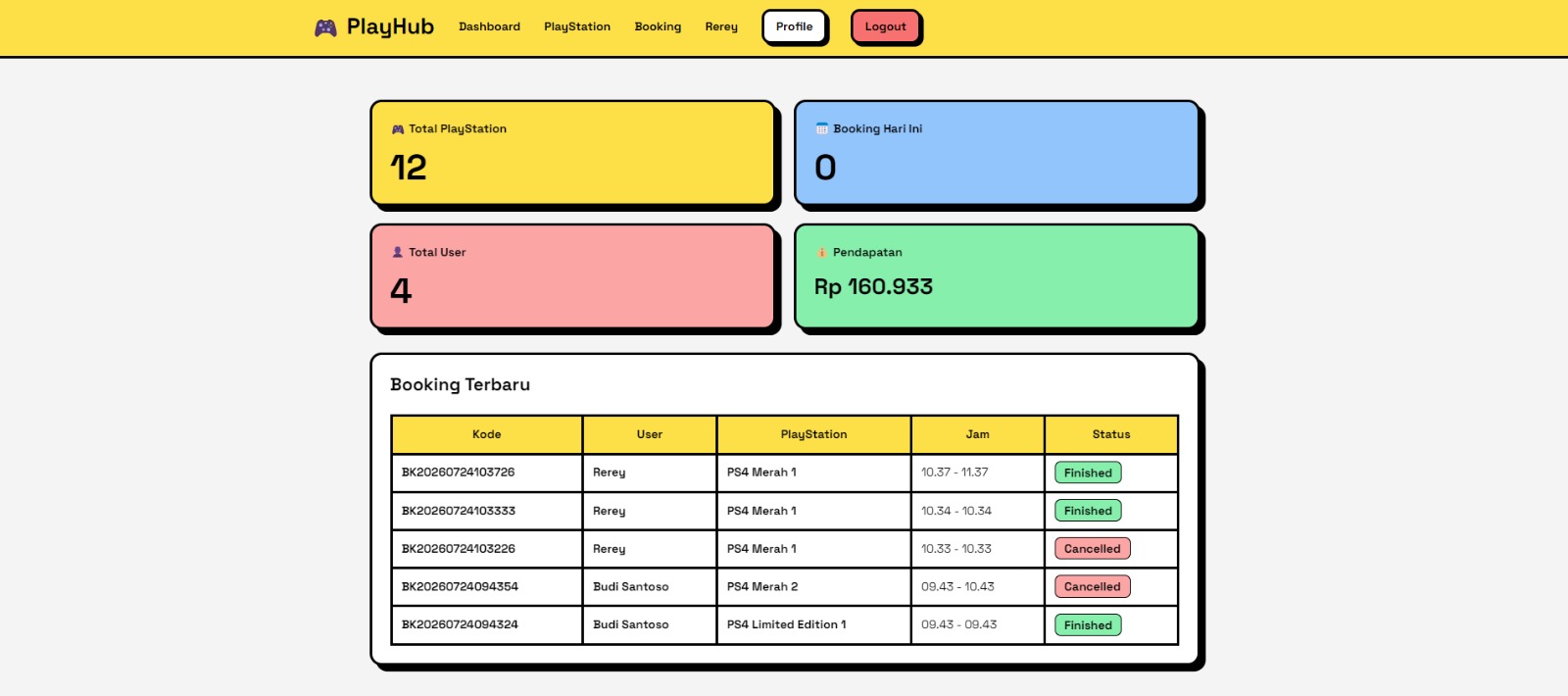Click Cancelled badge in row BK20260724103226
This screenshot has height=696, width=1568.
click(1092, 549)
